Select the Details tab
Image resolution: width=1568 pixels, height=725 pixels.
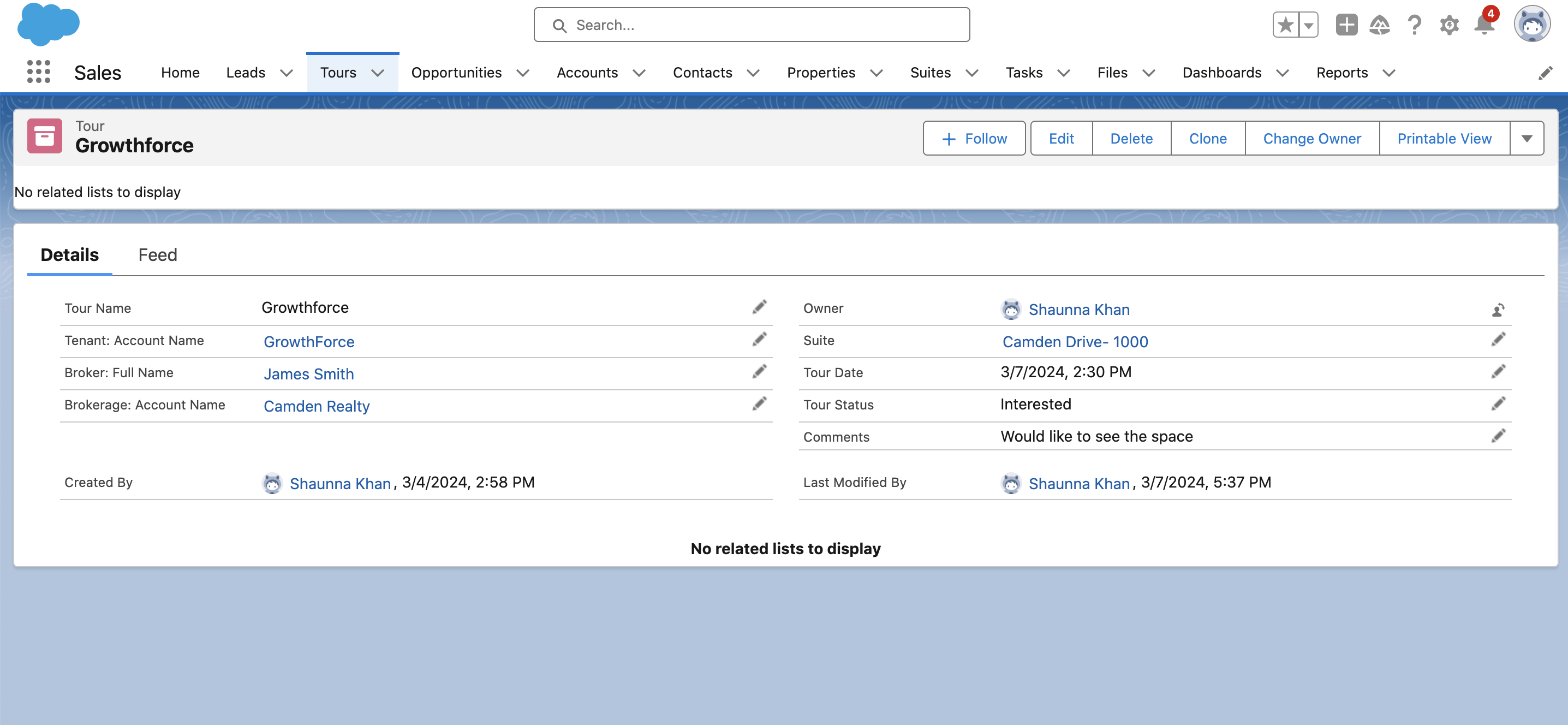69,254
